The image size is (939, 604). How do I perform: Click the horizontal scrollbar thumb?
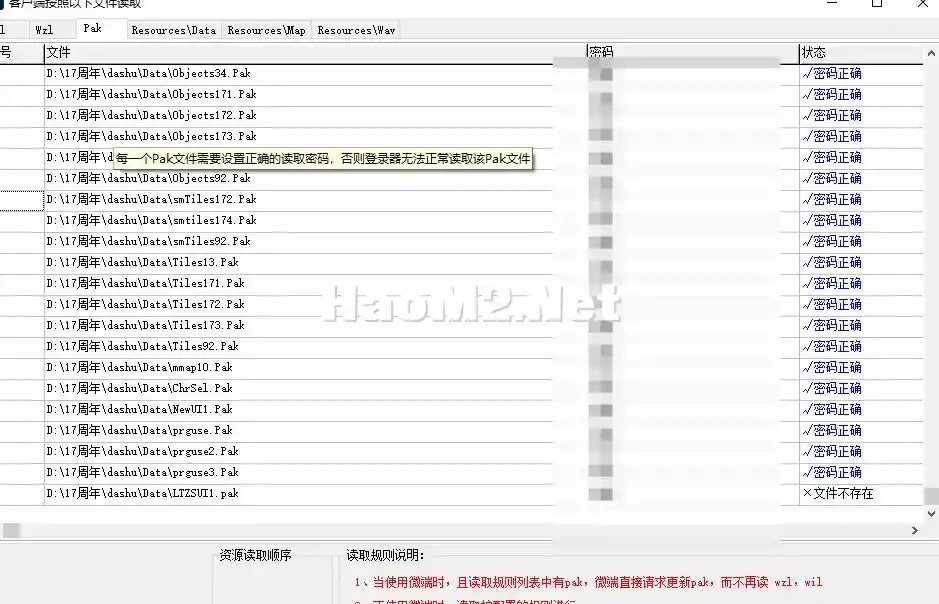point(11,530)
